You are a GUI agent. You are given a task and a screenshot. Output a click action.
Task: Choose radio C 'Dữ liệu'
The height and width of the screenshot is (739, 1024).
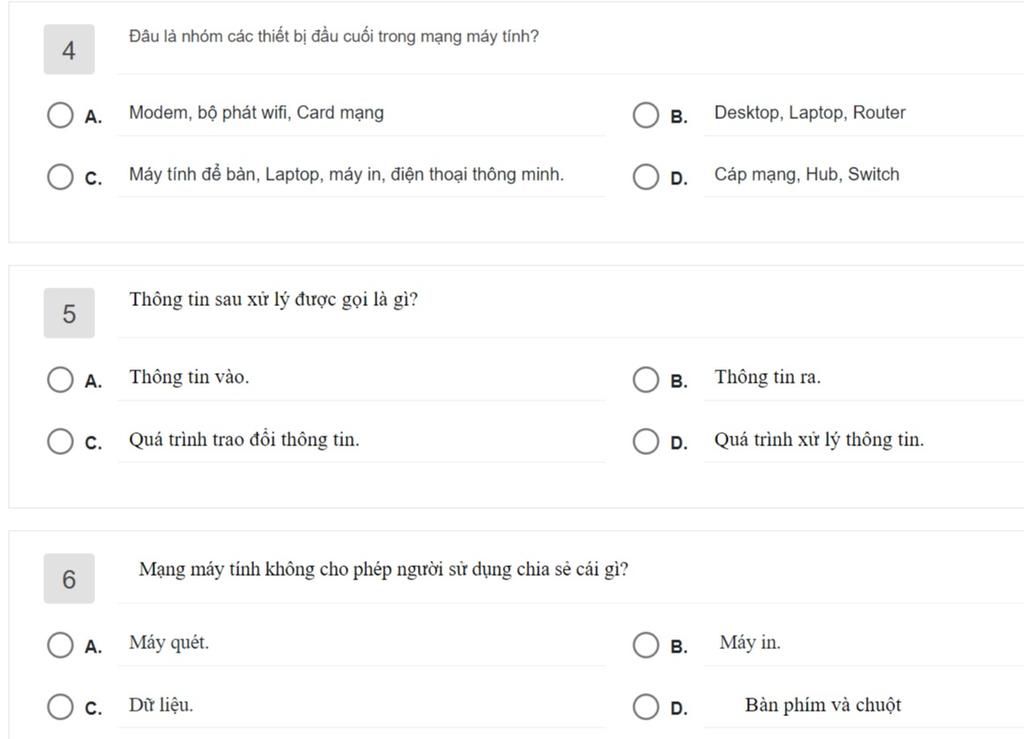tap(60, 706)
